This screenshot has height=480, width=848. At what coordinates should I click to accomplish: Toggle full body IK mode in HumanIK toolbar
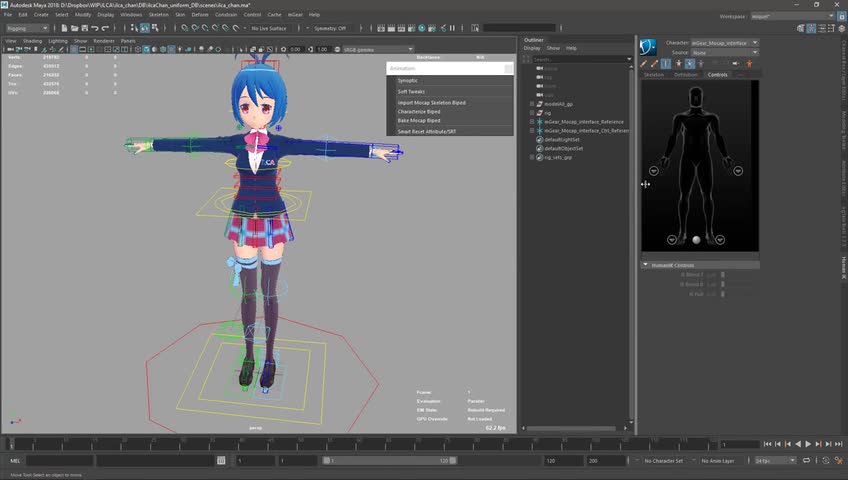[679, 64]
